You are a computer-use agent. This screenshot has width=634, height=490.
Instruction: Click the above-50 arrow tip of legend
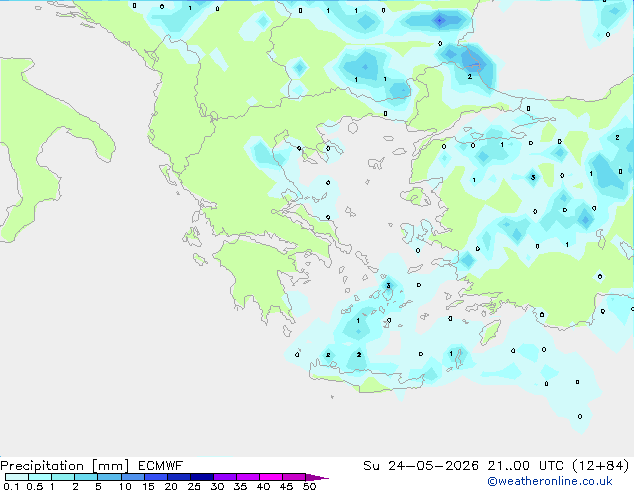click(317, 477)
